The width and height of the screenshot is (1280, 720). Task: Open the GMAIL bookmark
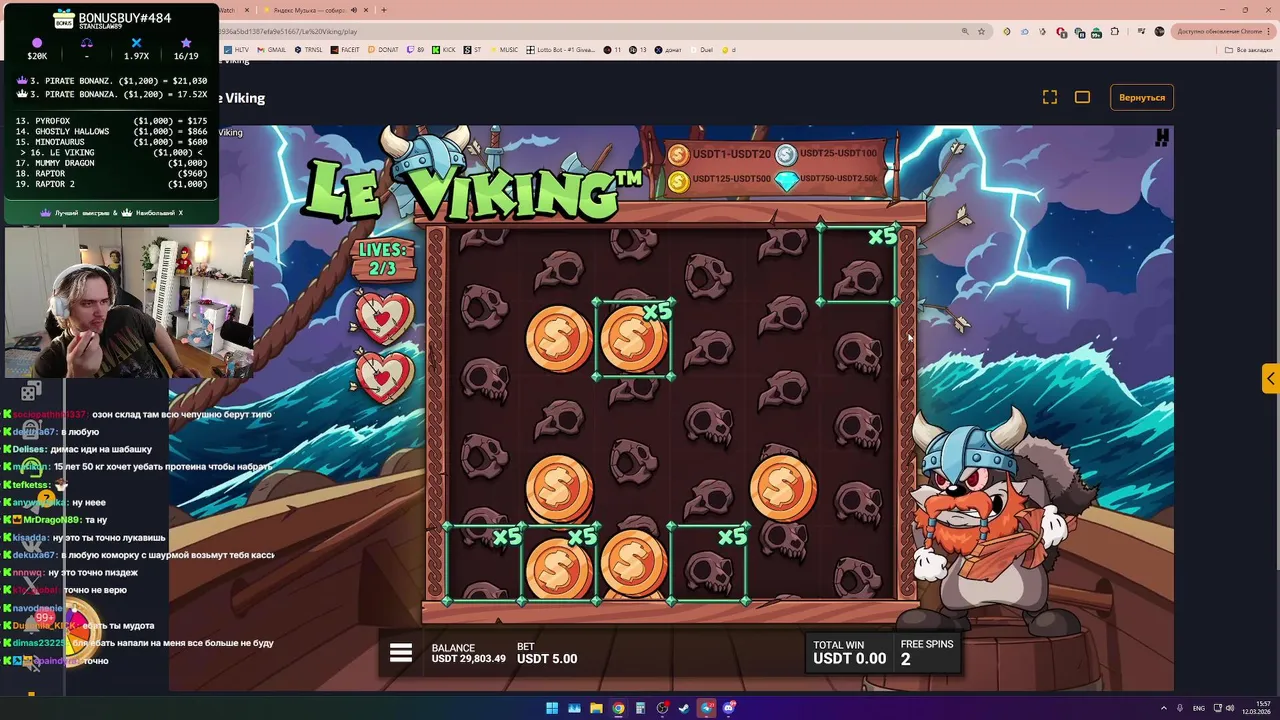273,49
